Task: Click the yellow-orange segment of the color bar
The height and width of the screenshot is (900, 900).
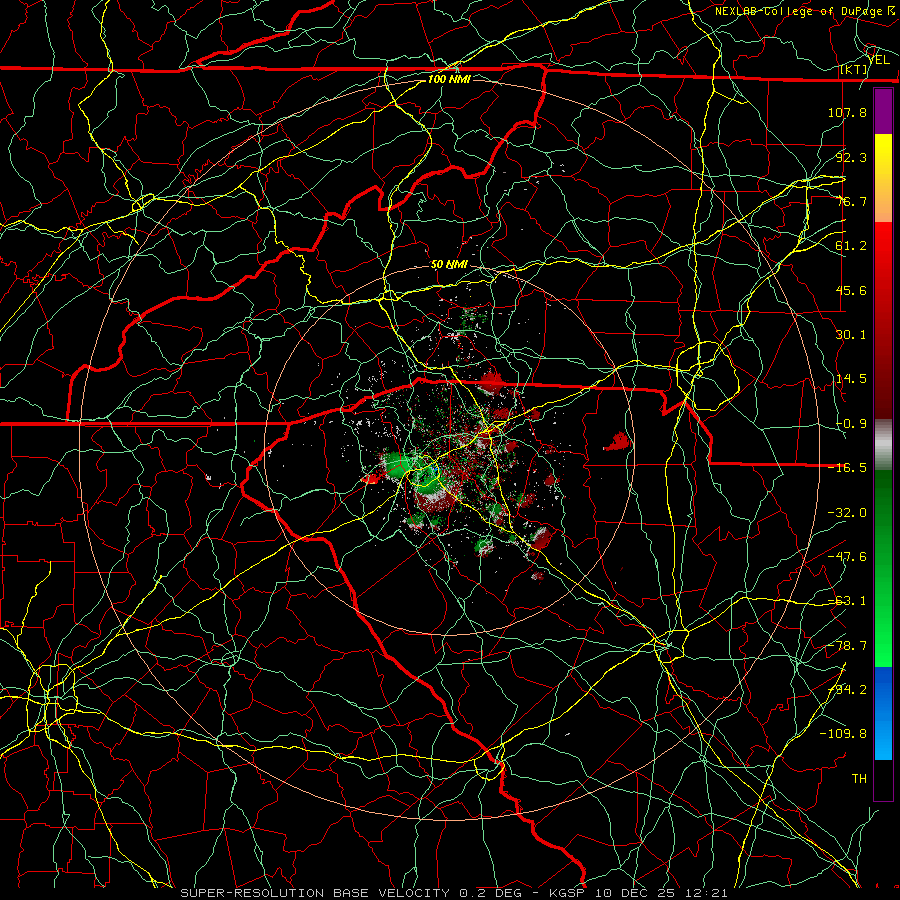Action: click(883, 178)
